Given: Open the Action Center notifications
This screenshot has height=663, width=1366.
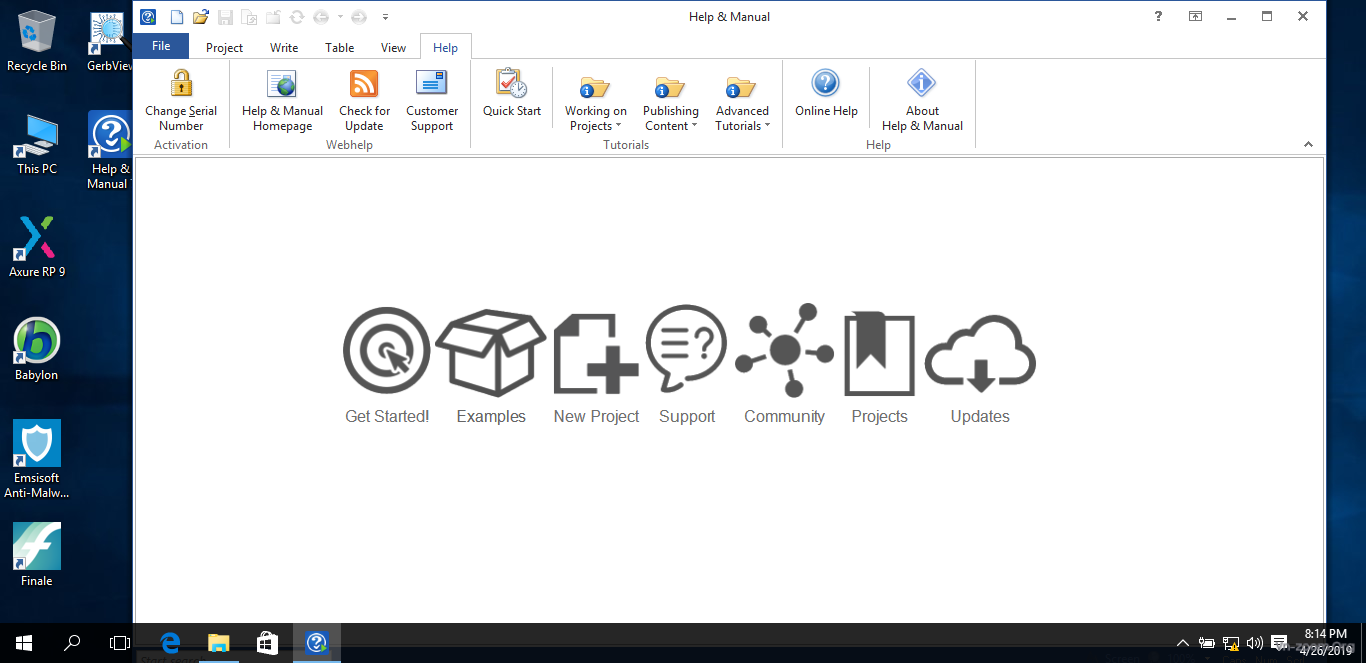Looking at the screenshot, I should coord(1279,643).
